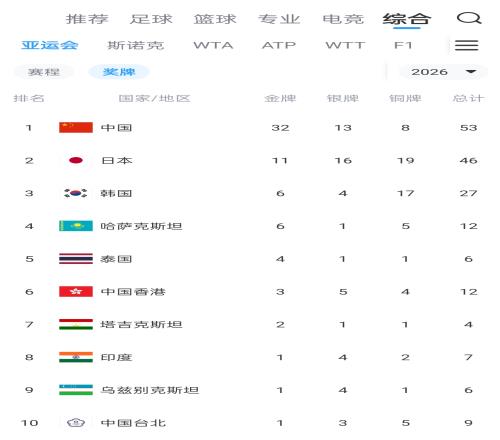Open the 电竞 tab
This screenshot has height=440, width=500.
(343, 19)
